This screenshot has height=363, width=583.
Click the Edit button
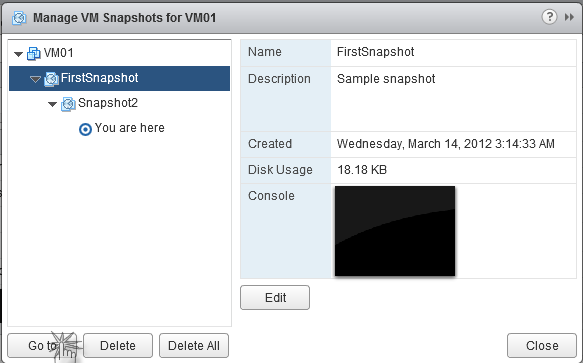275,298
